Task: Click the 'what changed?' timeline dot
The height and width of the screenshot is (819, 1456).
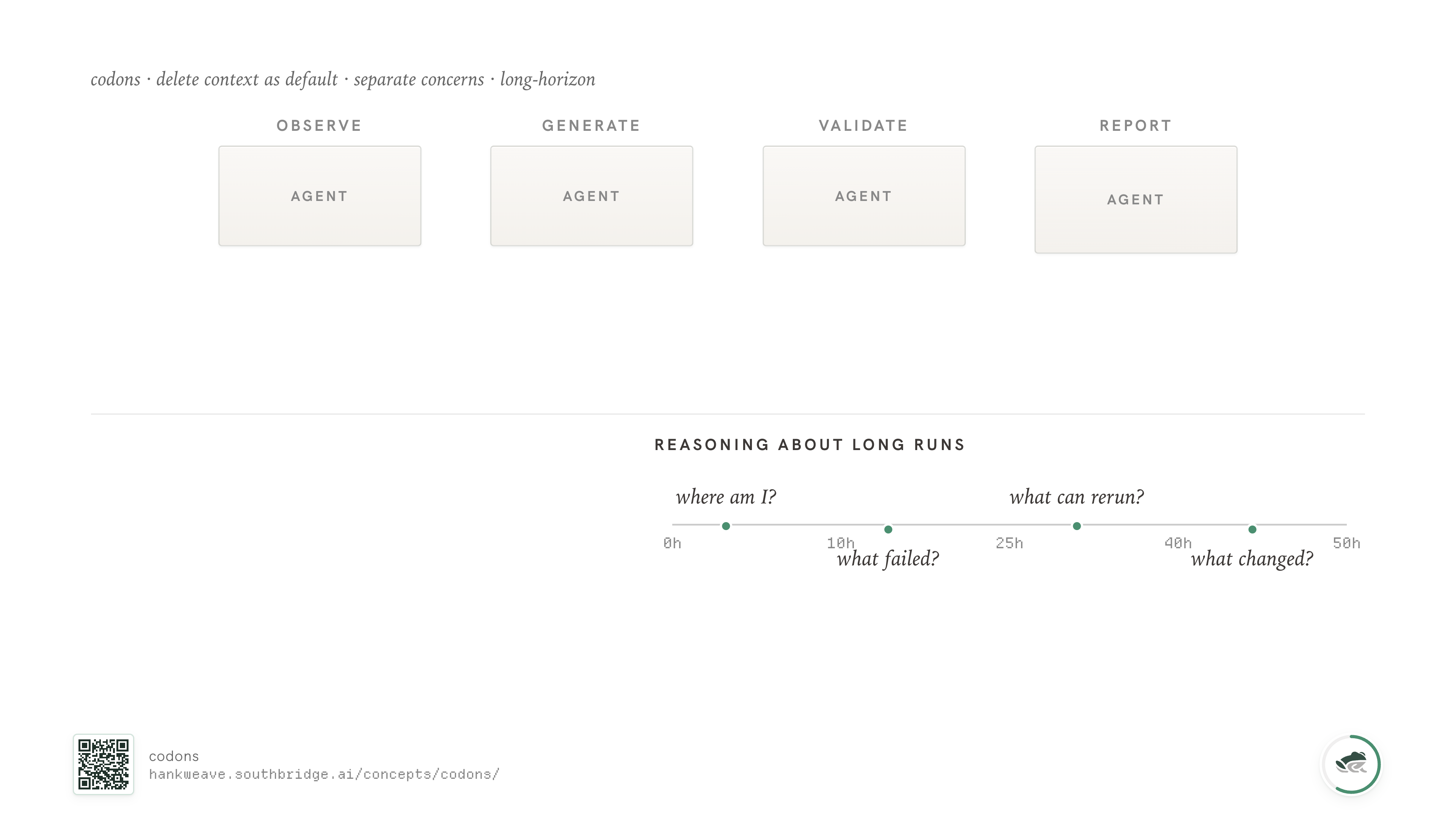Action: (x=1252, y=530)
